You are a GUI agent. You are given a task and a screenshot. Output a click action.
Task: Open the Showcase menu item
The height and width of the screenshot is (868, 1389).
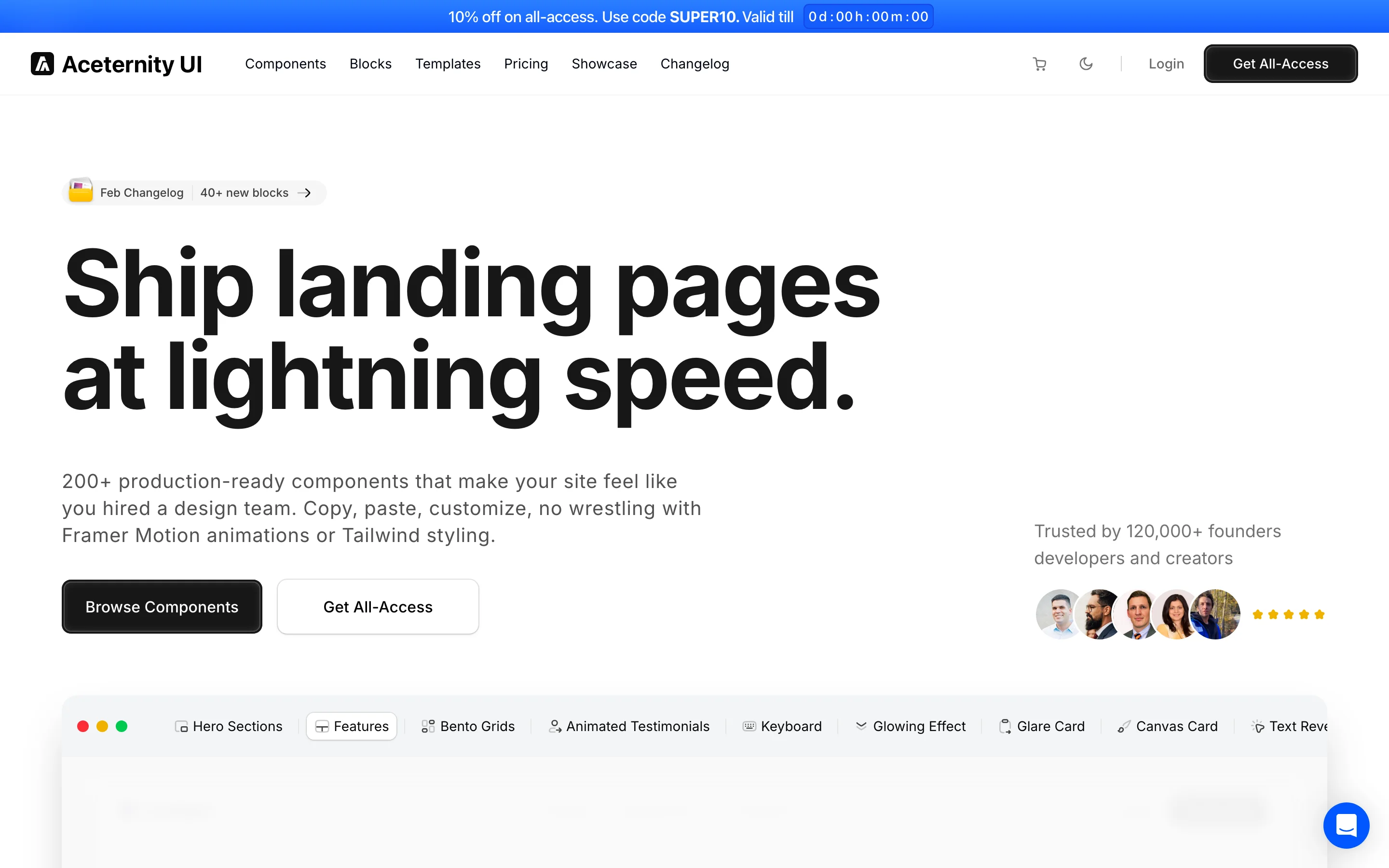tap(604, 64)
